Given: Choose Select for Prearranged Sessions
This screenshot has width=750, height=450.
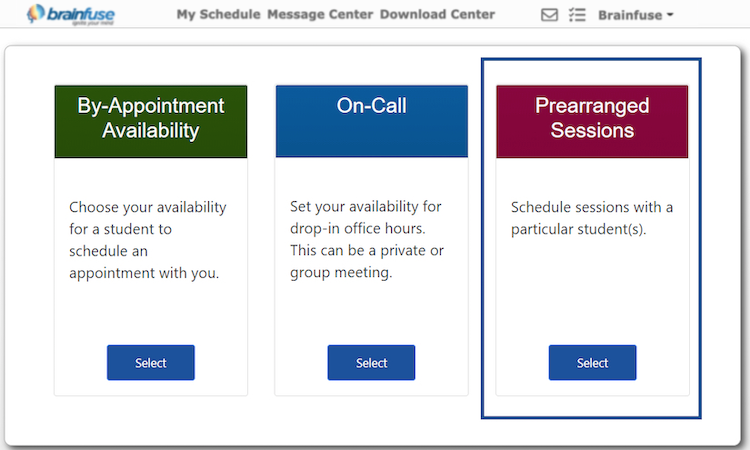Looking at the screenshot, I should click(592, 363).
